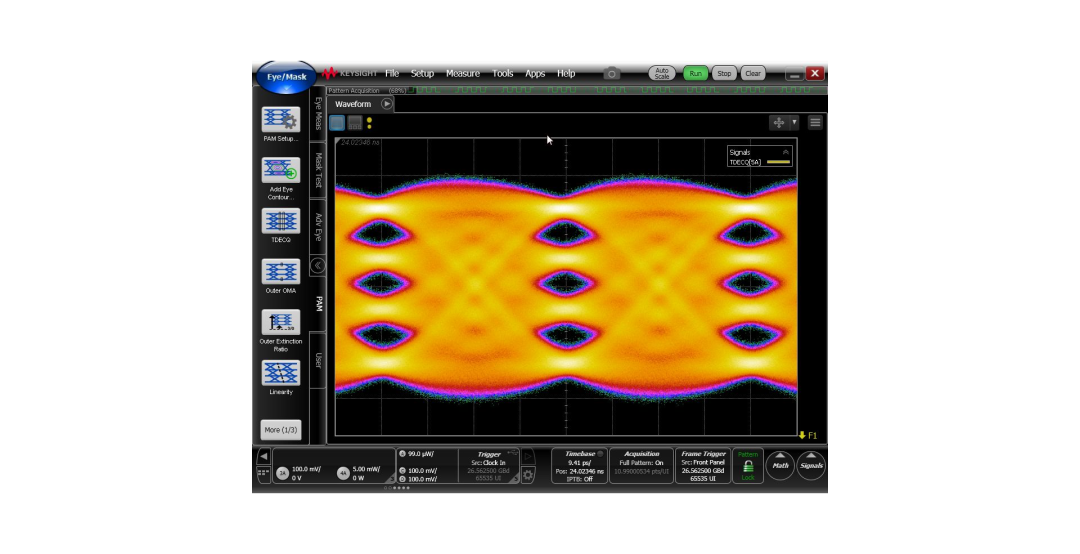
Task: Click the Auto Scale button
Action: click(662, 73)
